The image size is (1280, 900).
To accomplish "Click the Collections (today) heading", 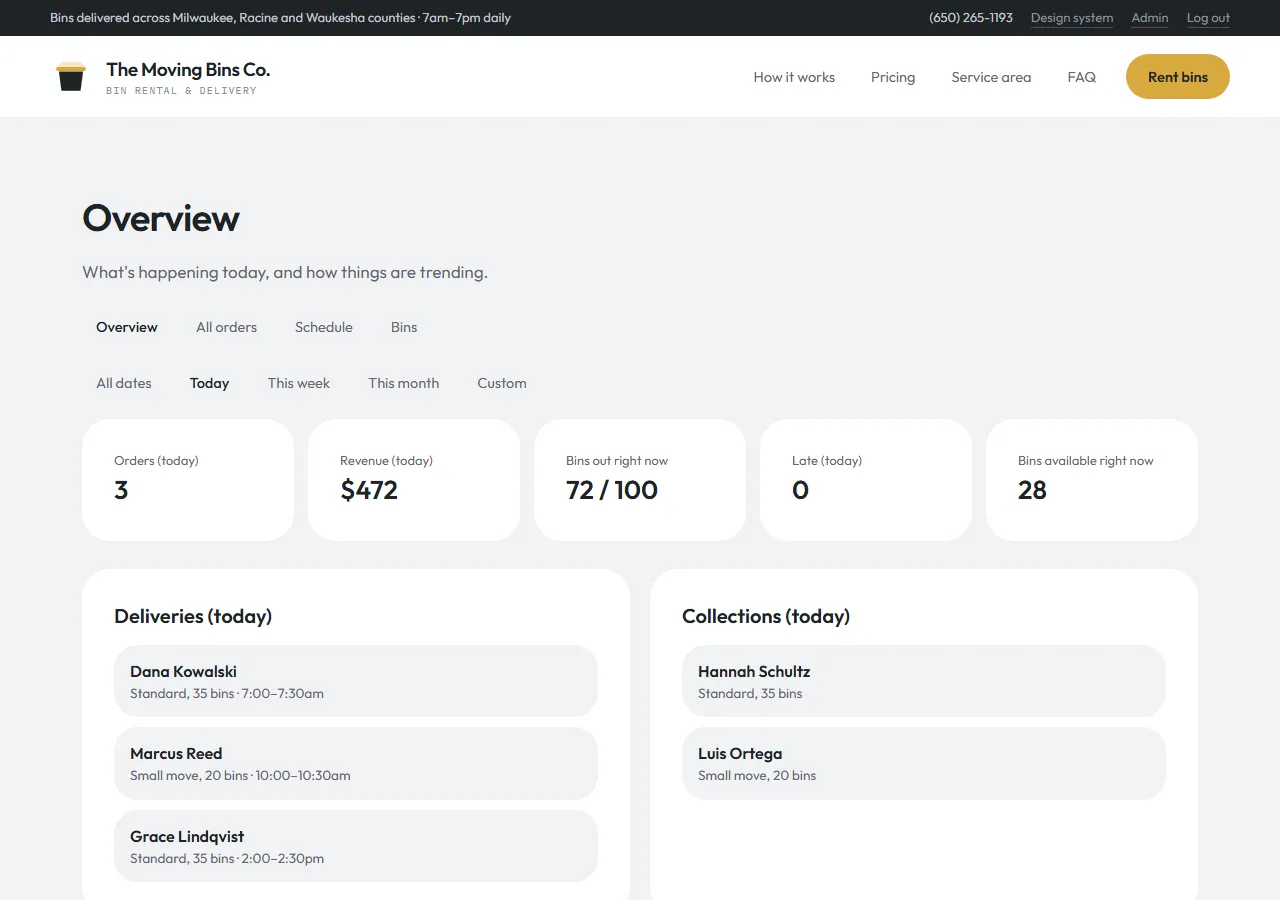I will pyautogui.click(x=766, y=616).
